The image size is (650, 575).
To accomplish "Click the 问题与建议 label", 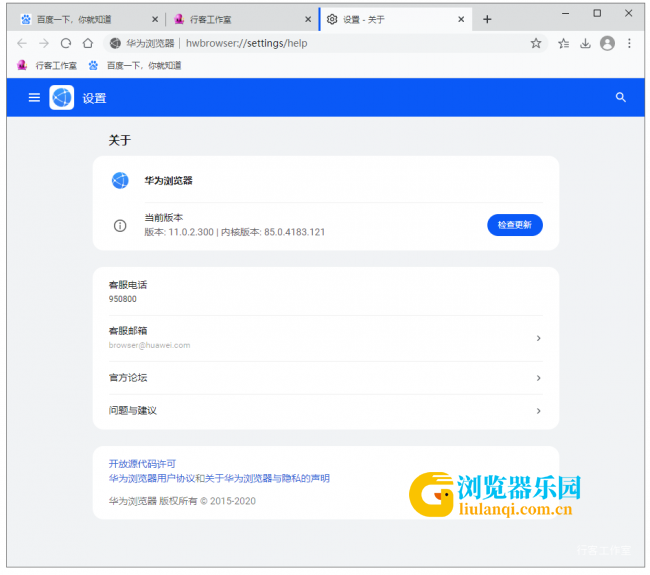I will [x=133, y=411].
